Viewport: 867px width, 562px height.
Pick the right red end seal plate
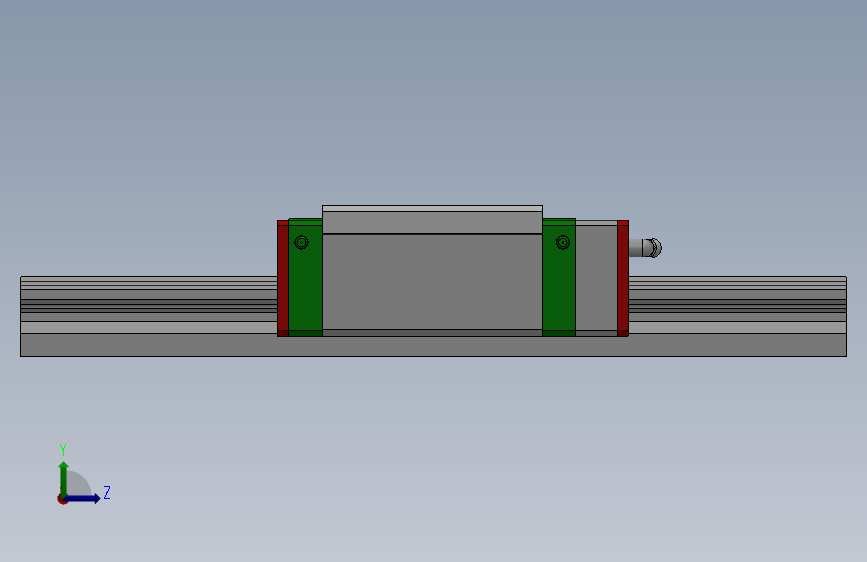click(623, 278)
